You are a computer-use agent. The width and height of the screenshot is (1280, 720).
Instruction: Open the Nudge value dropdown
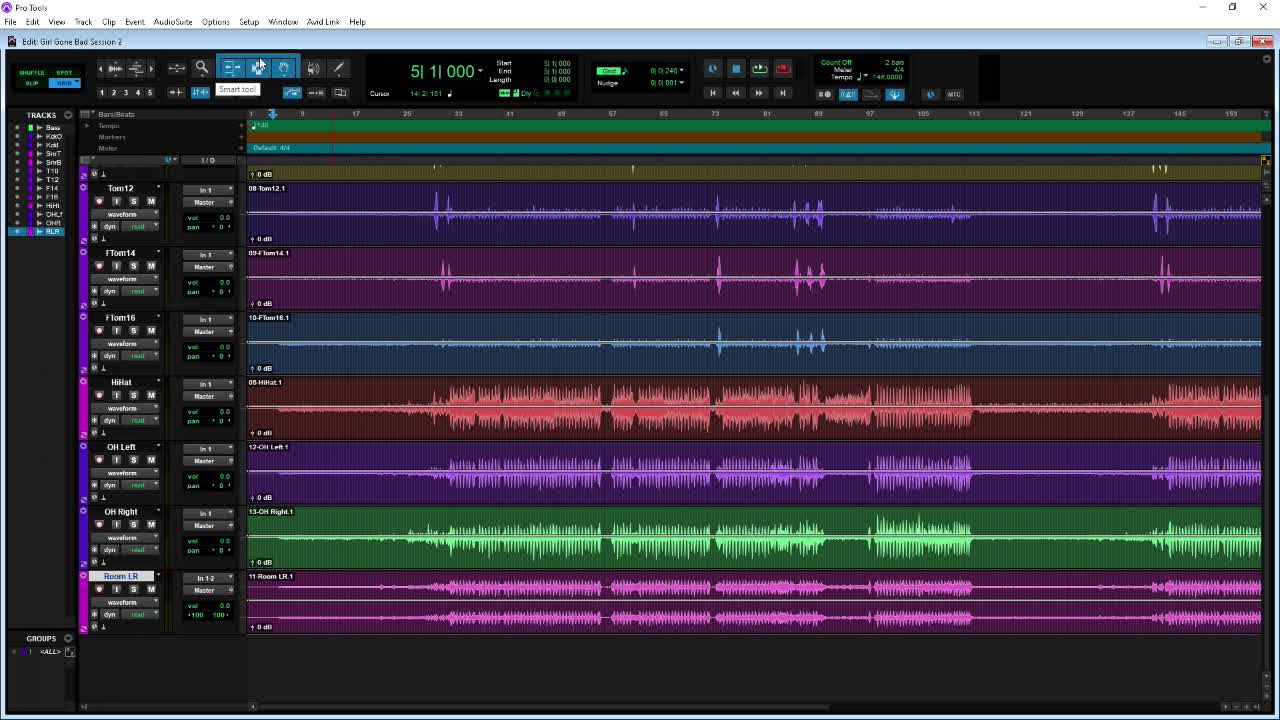pyautogui.click(x=681, y=82)
